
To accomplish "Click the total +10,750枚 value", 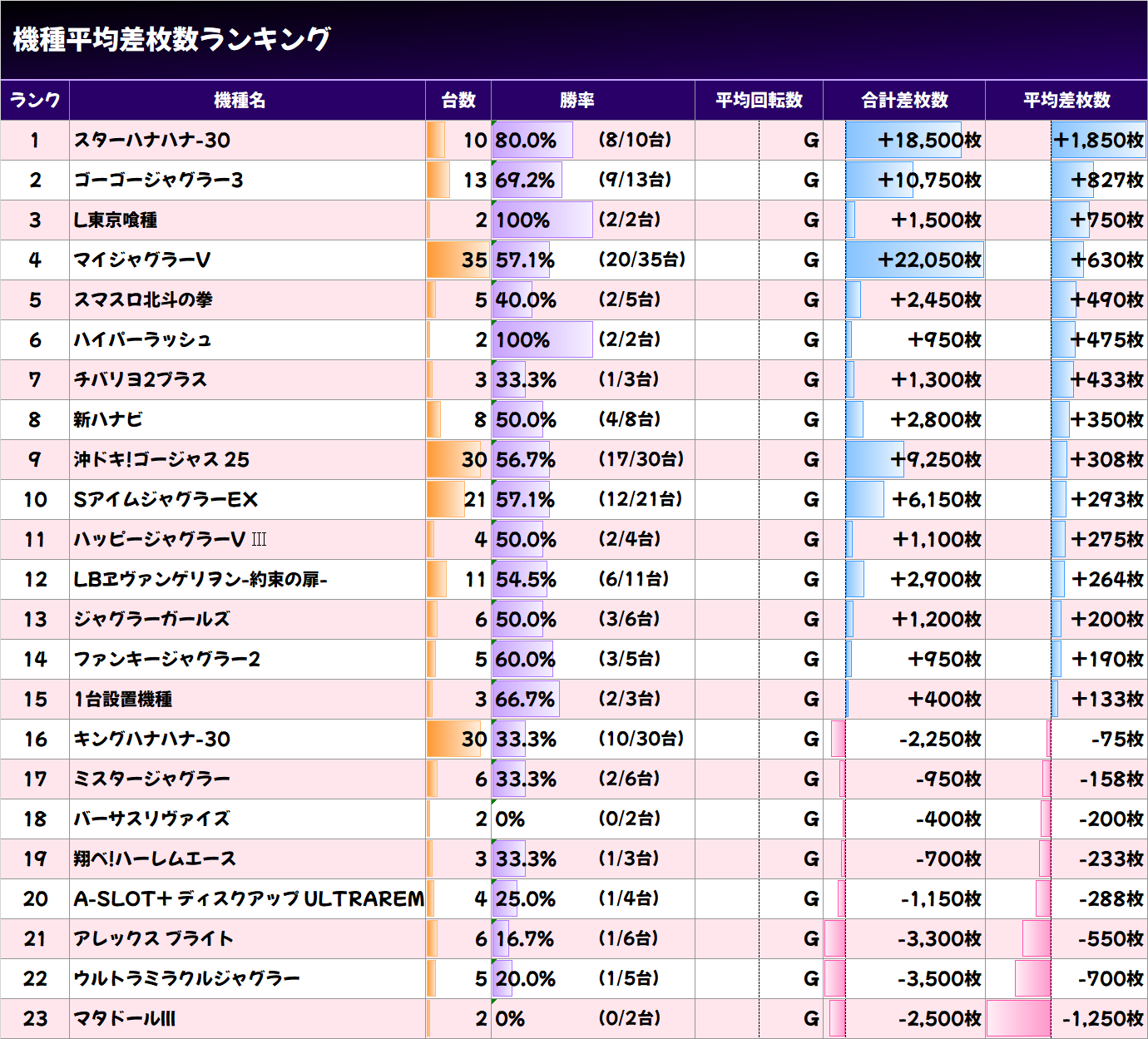I will click(929, 181).
